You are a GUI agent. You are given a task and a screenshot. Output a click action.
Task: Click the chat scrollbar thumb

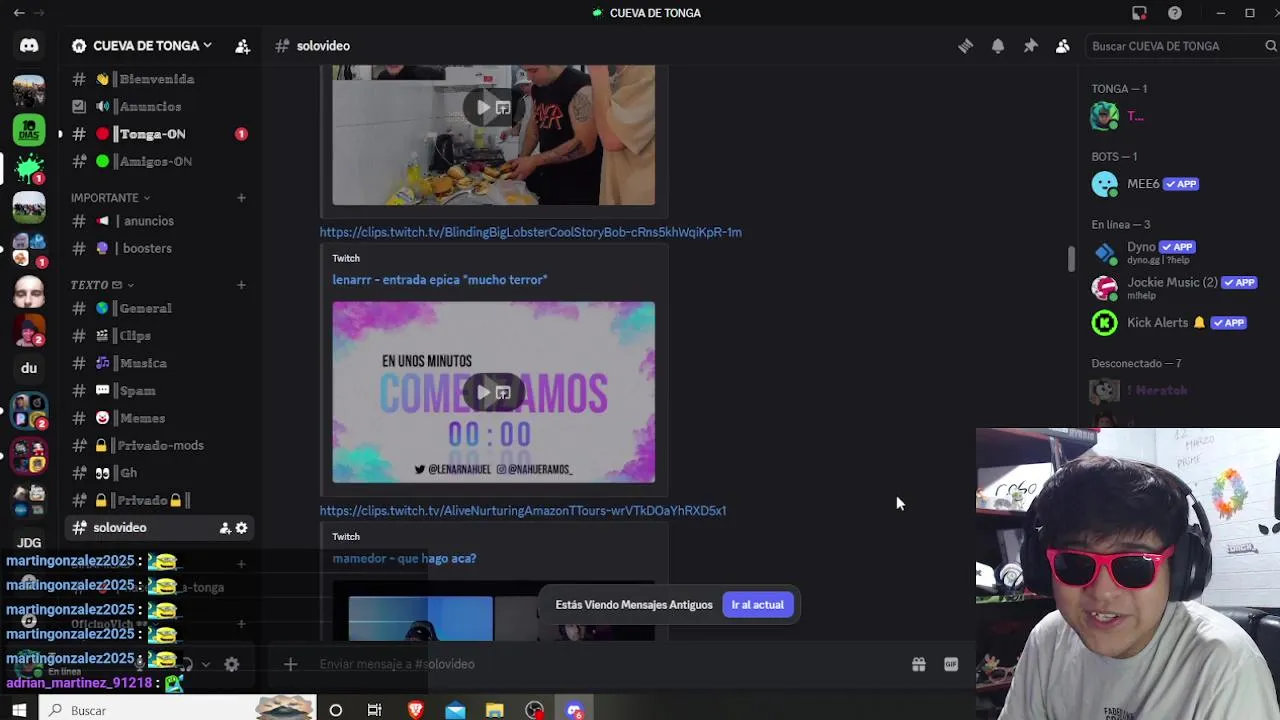[x=1071, y=258]
